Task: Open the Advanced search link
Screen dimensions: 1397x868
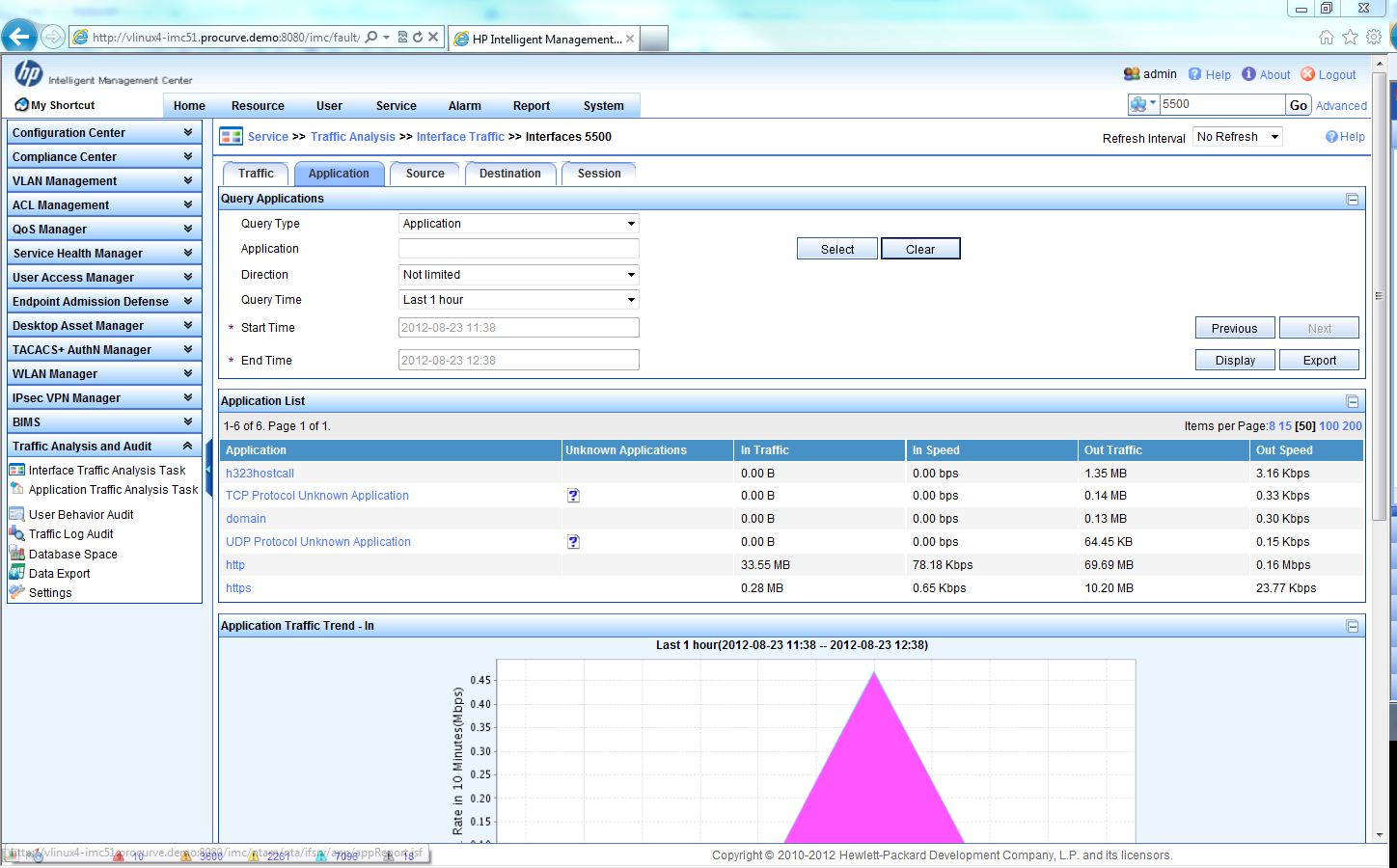Action: (x=1341, y=106)
